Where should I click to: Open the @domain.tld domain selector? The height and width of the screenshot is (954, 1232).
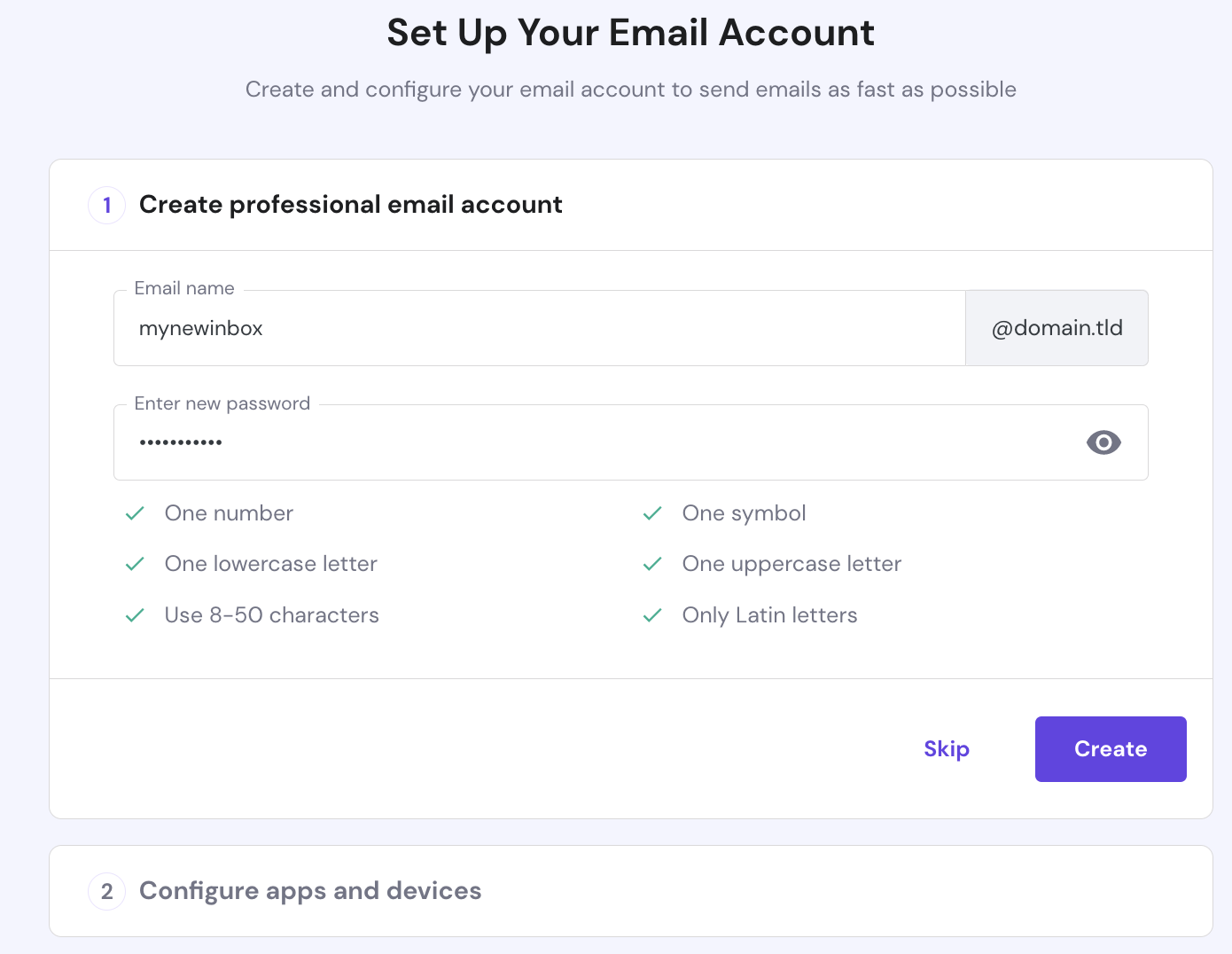[1057, 327]
